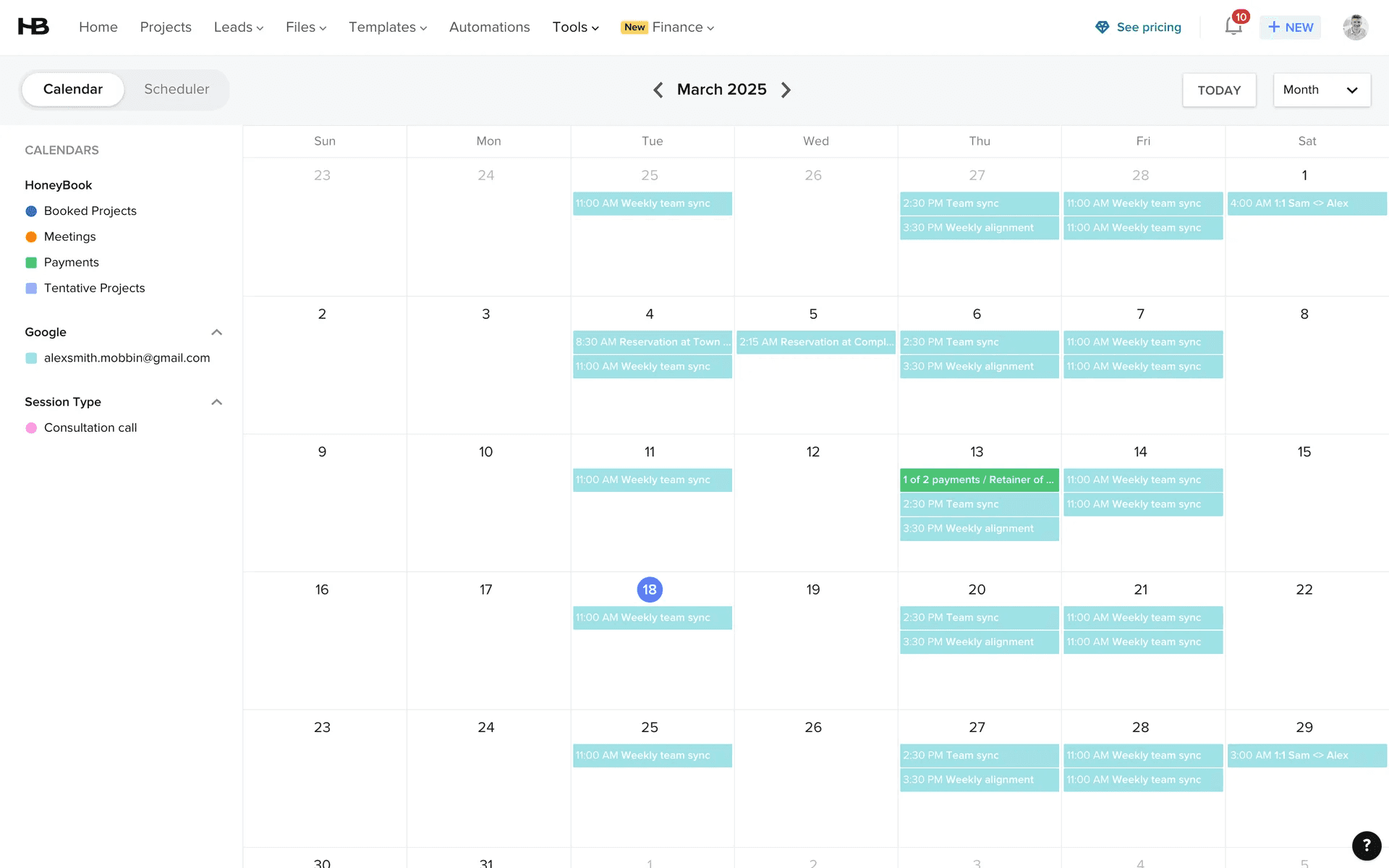Toggle Meetings calendar visibility
1389x868 pixels.
(x=31, y=237)
